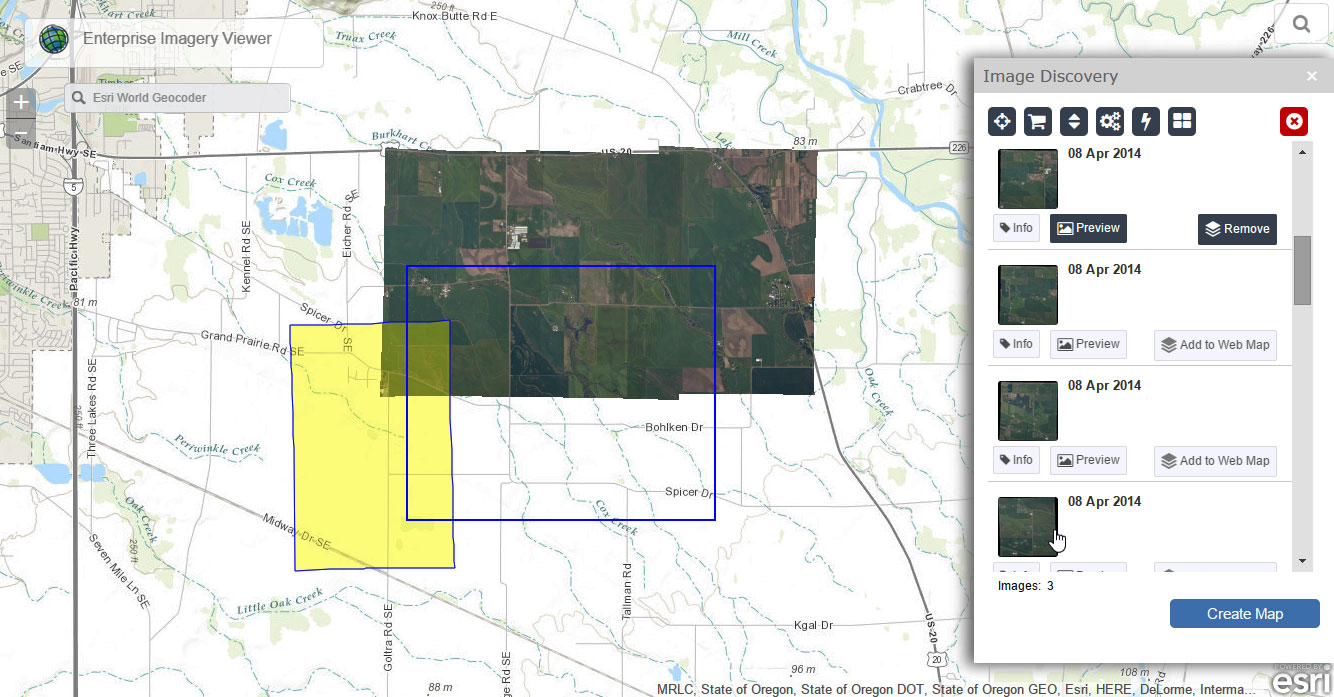Click the lightning bolt icon

click(x=1146, y=122)
